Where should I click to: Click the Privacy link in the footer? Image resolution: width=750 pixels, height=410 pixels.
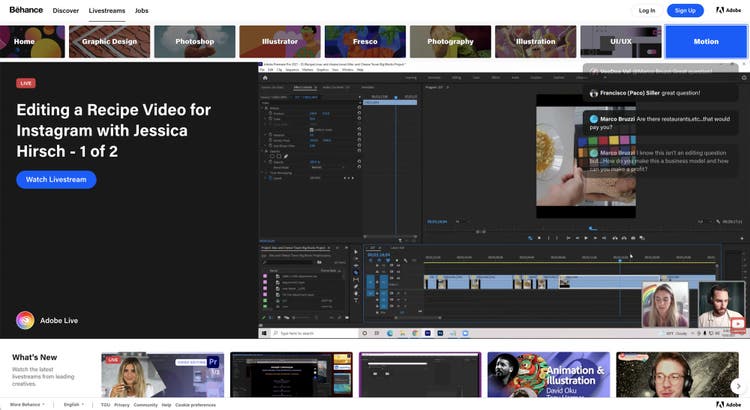coord(121,405)
